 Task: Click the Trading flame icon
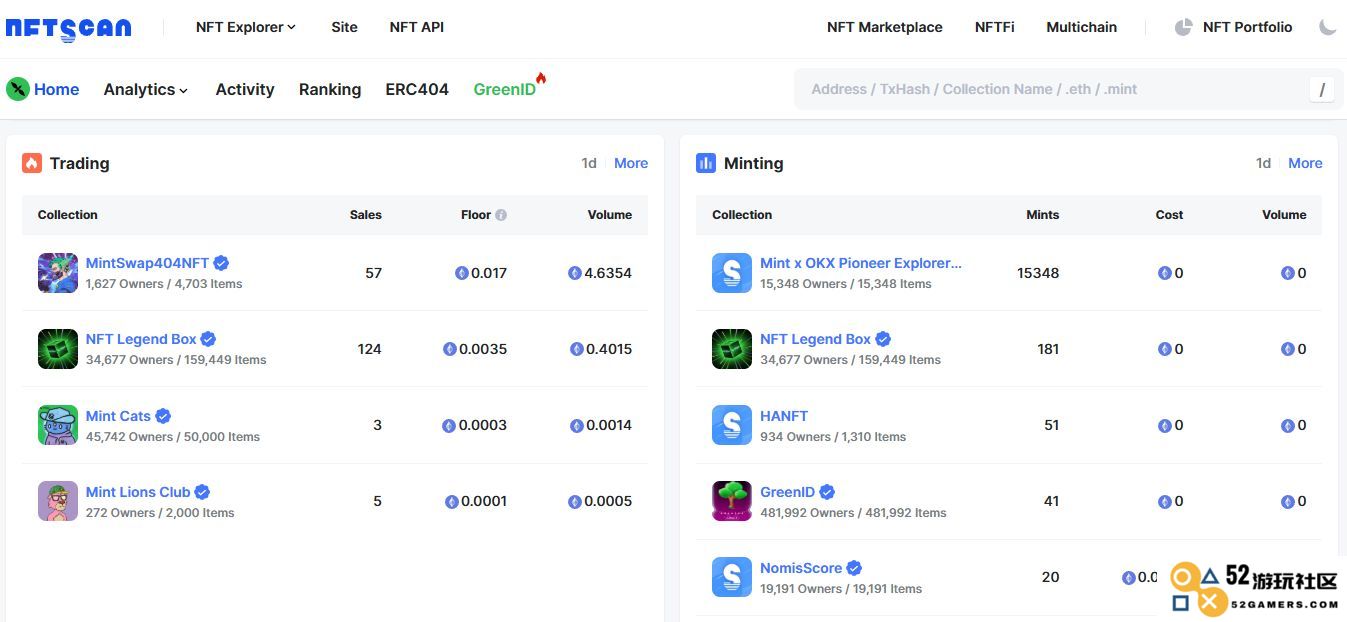(32, 163)
